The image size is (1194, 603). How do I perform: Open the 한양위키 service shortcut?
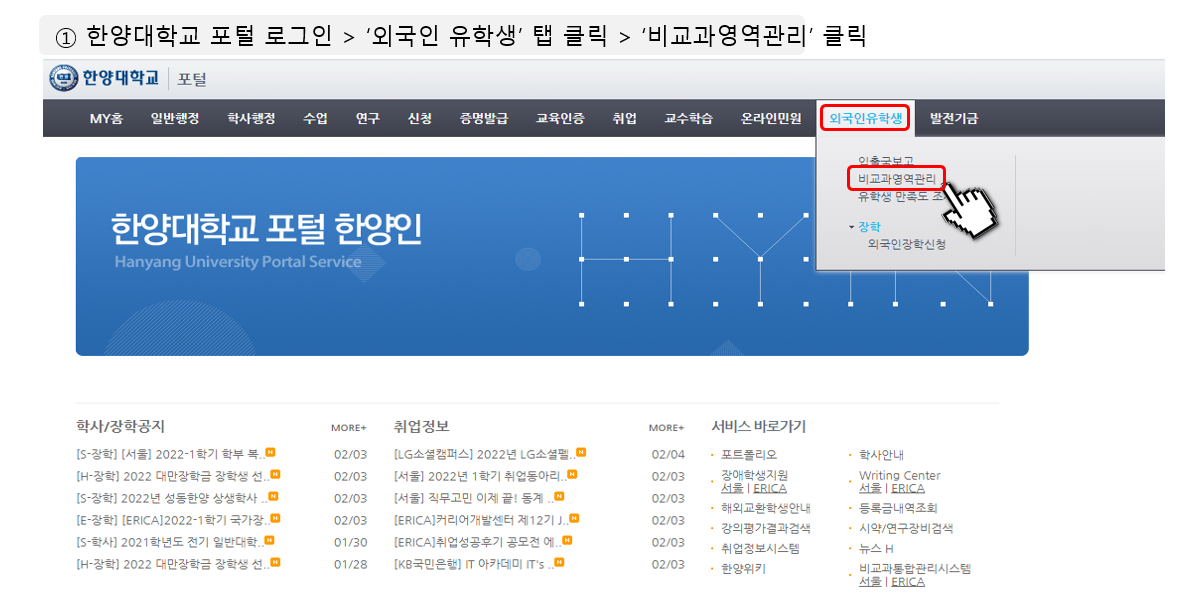coord(743,569)
